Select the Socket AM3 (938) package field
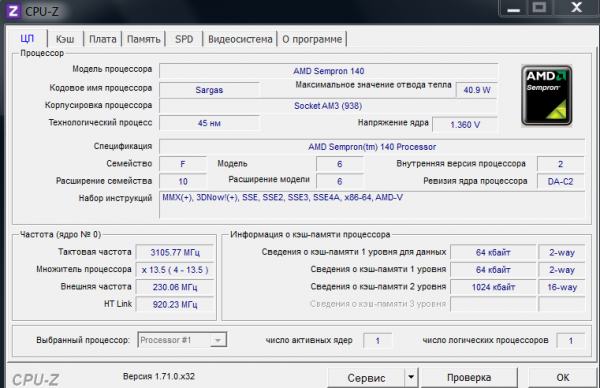The image size is (600, 388). coord(328,106)
